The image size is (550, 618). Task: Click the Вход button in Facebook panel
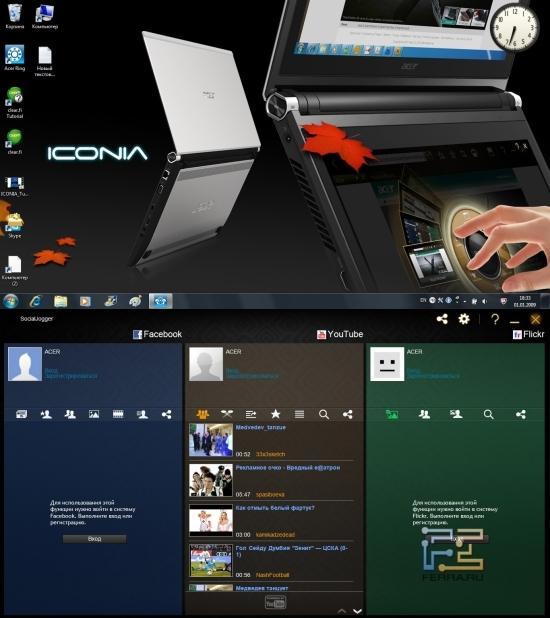pos(95,539)
